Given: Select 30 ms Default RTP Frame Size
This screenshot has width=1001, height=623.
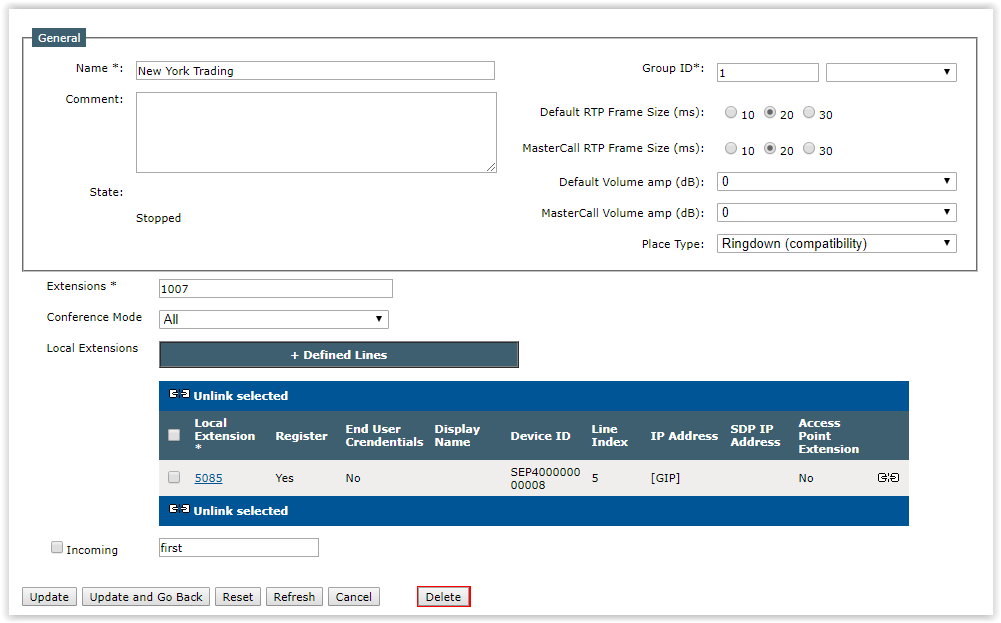Looking at the screenshot, I should (809, 112).
